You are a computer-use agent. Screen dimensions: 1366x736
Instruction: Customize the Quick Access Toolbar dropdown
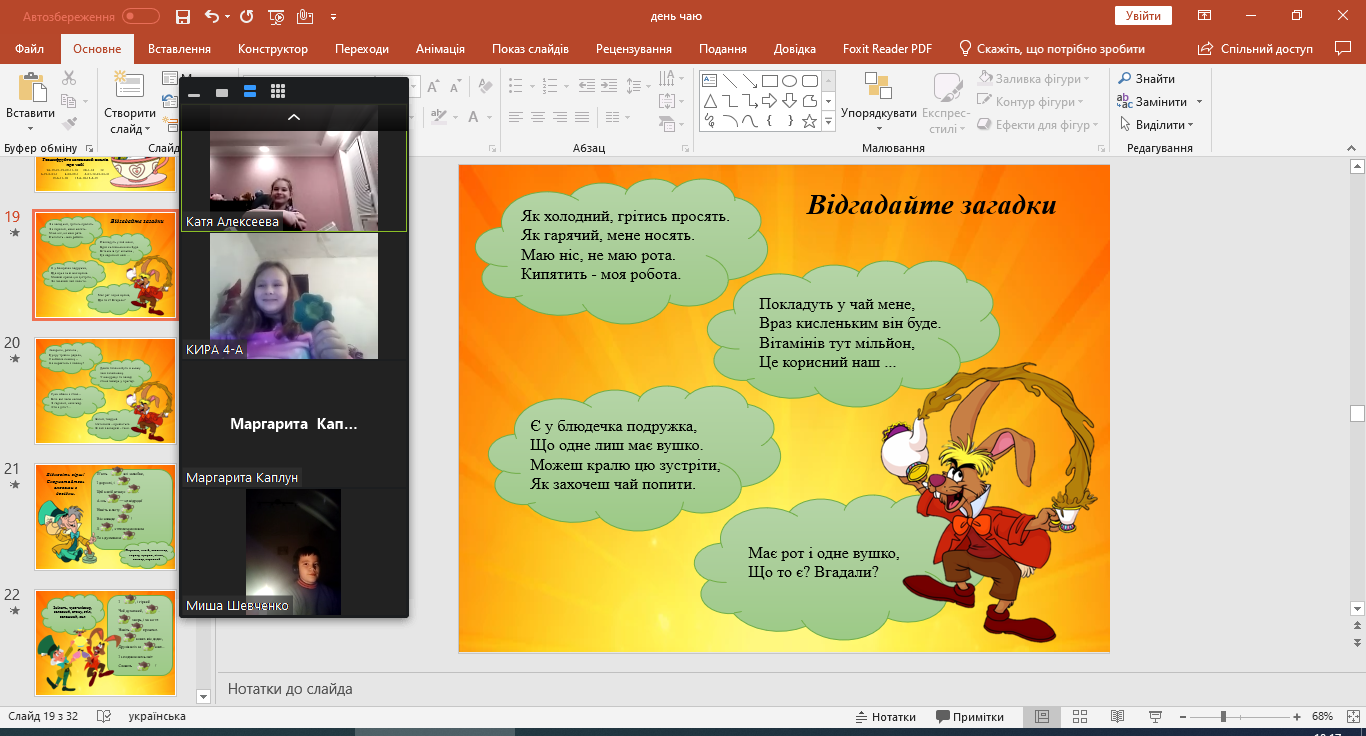click(333, 17)
